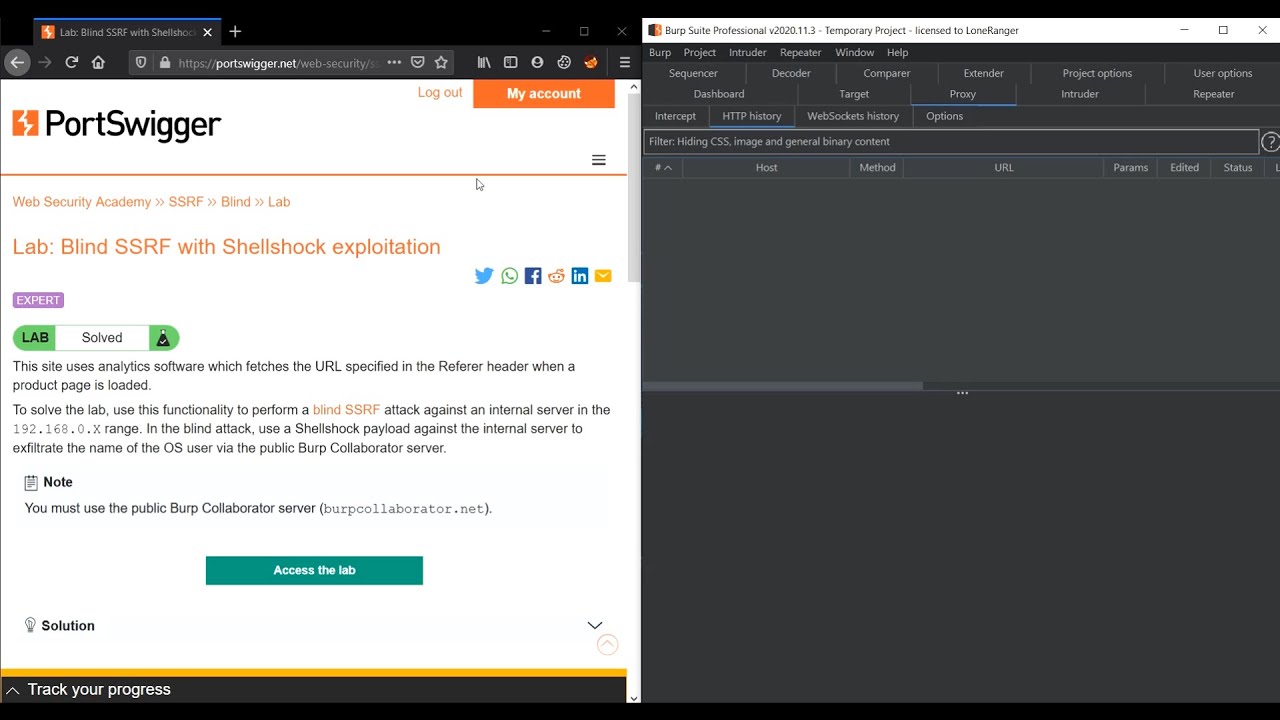This screenshot has width=1280, height=720.
Task: Switch to Sequencer tab
Action: (x=693, y=73)
